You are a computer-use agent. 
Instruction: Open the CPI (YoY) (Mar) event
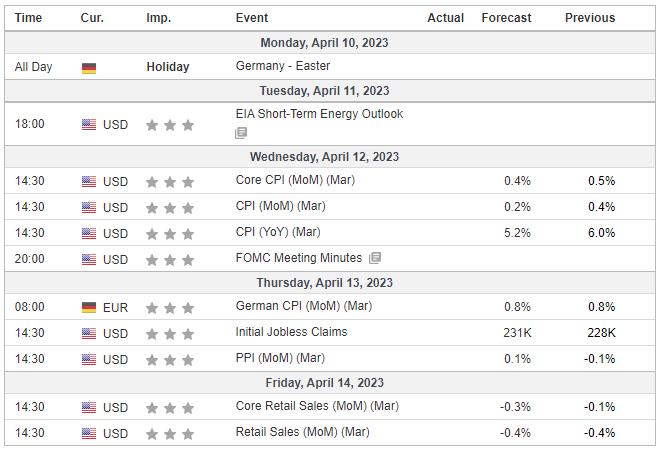278,232
